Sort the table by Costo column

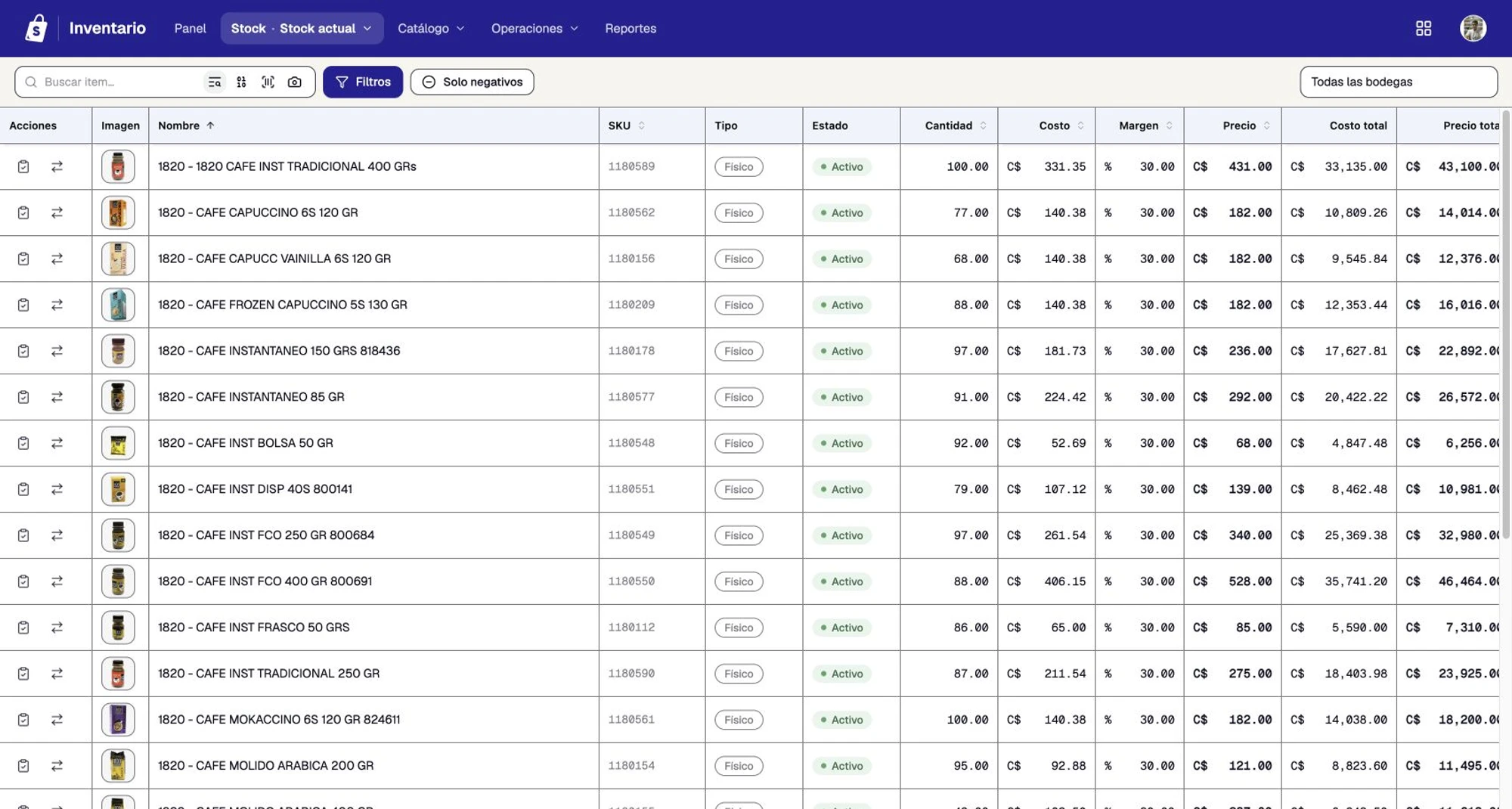[x=1061, y=126]
